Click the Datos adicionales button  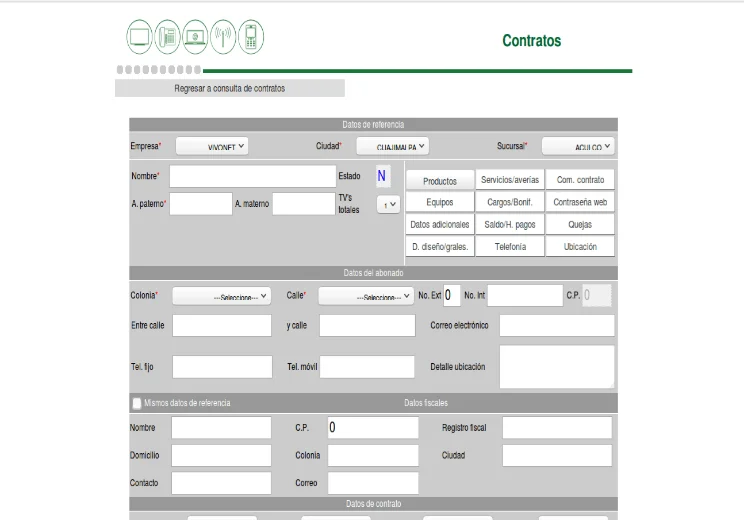pyautogui.click(x=440, y=224)
